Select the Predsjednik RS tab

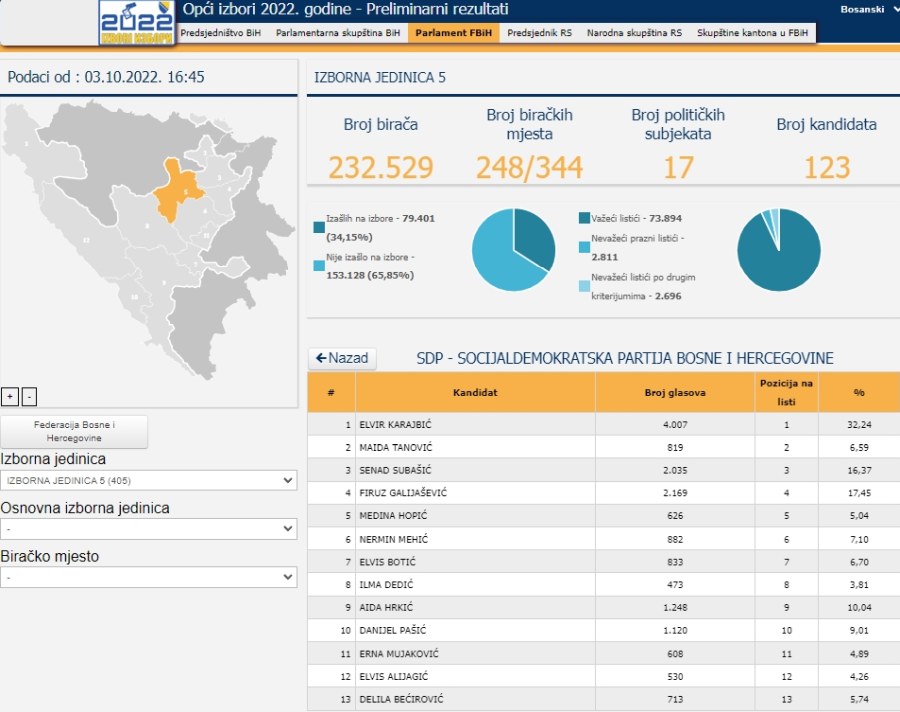coord(539,33)
